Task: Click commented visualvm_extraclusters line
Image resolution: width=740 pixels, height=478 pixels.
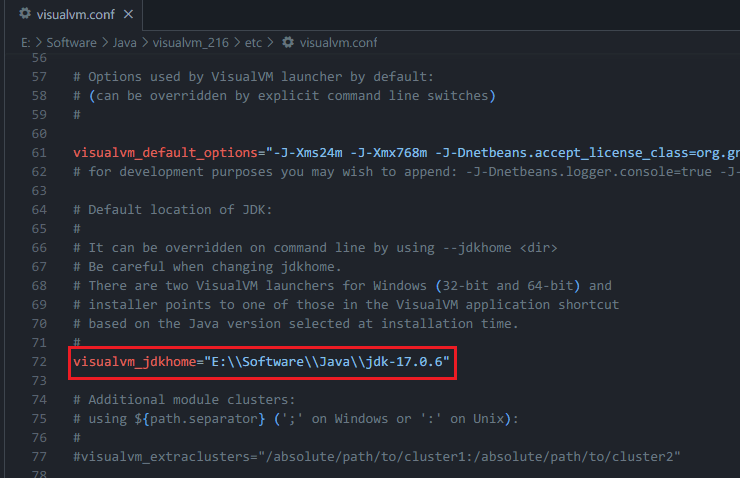Action: 377,457
